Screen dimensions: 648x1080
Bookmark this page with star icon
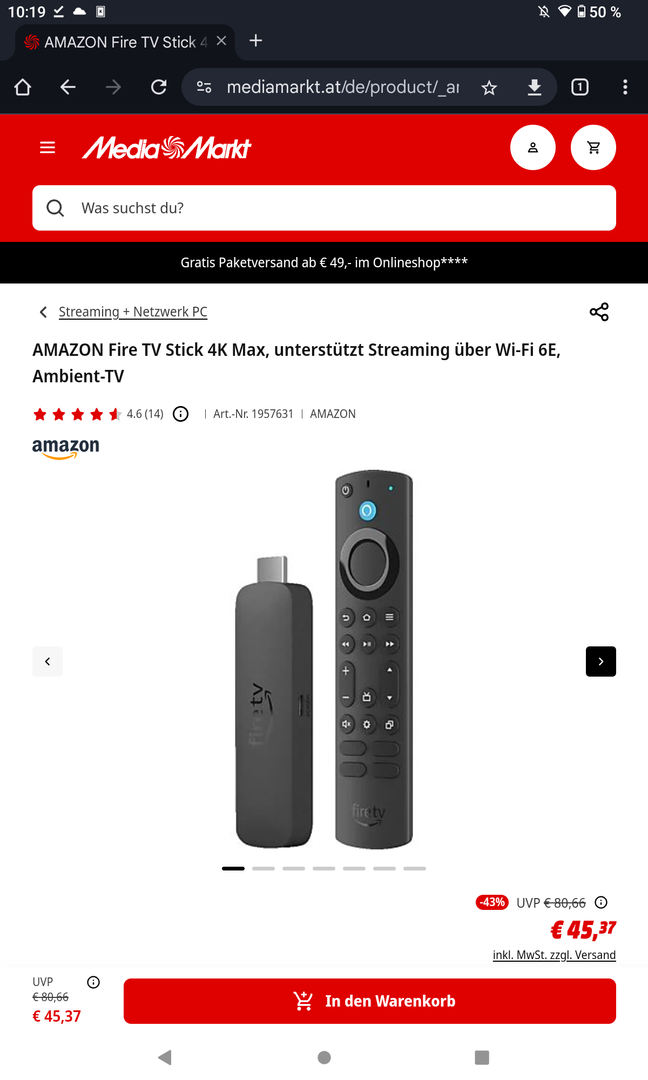pos(489,87)
